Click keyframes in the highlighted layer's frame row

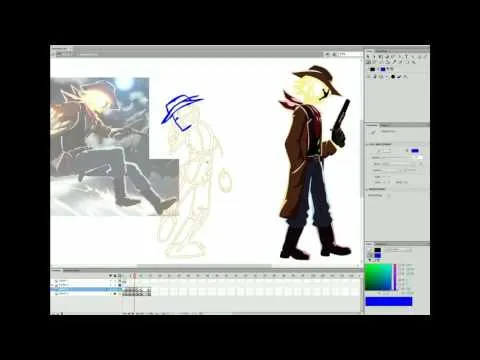(137, 290)
